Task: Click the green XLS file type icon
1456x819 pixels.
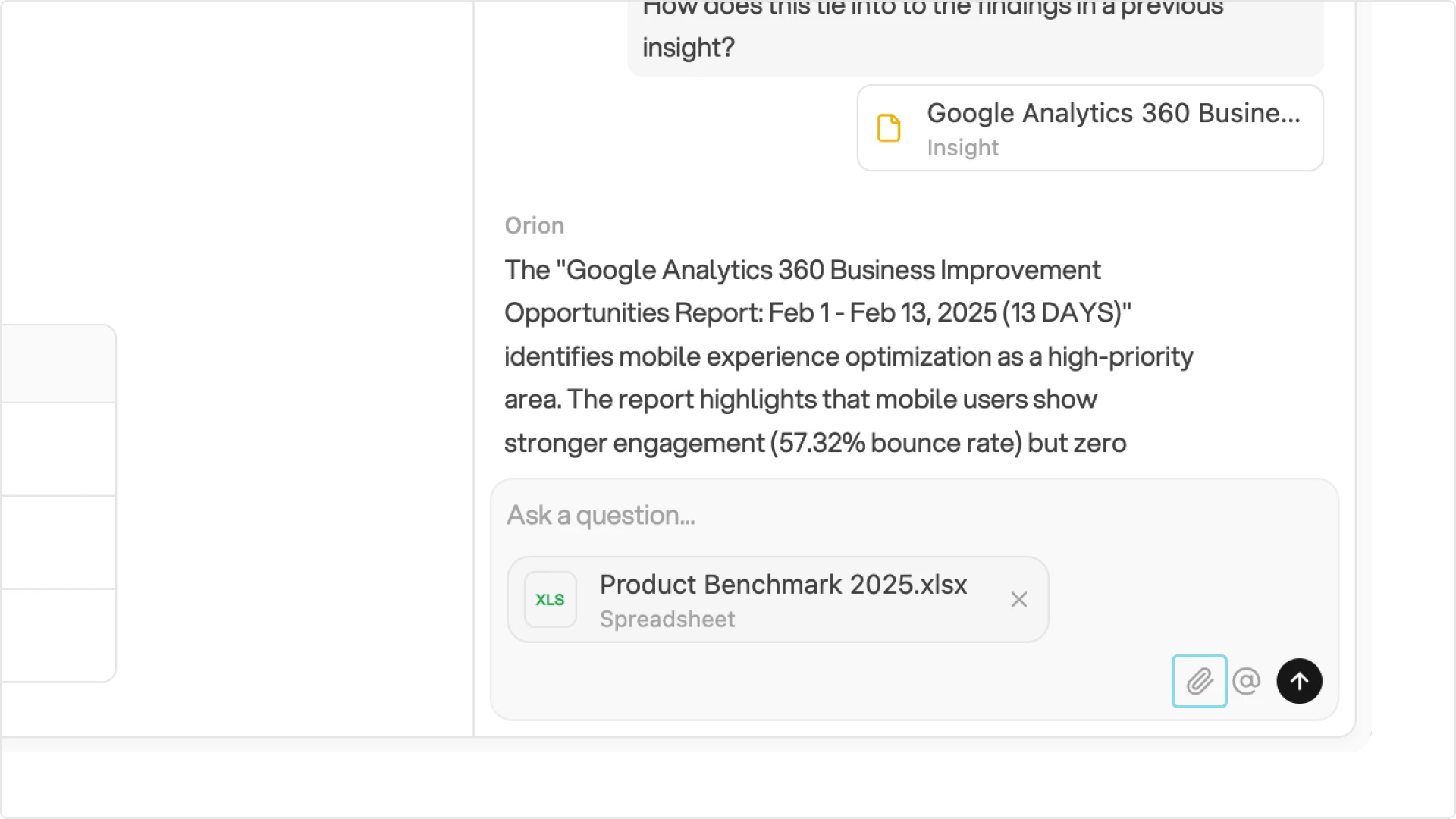Action: [x=550, y=600]
